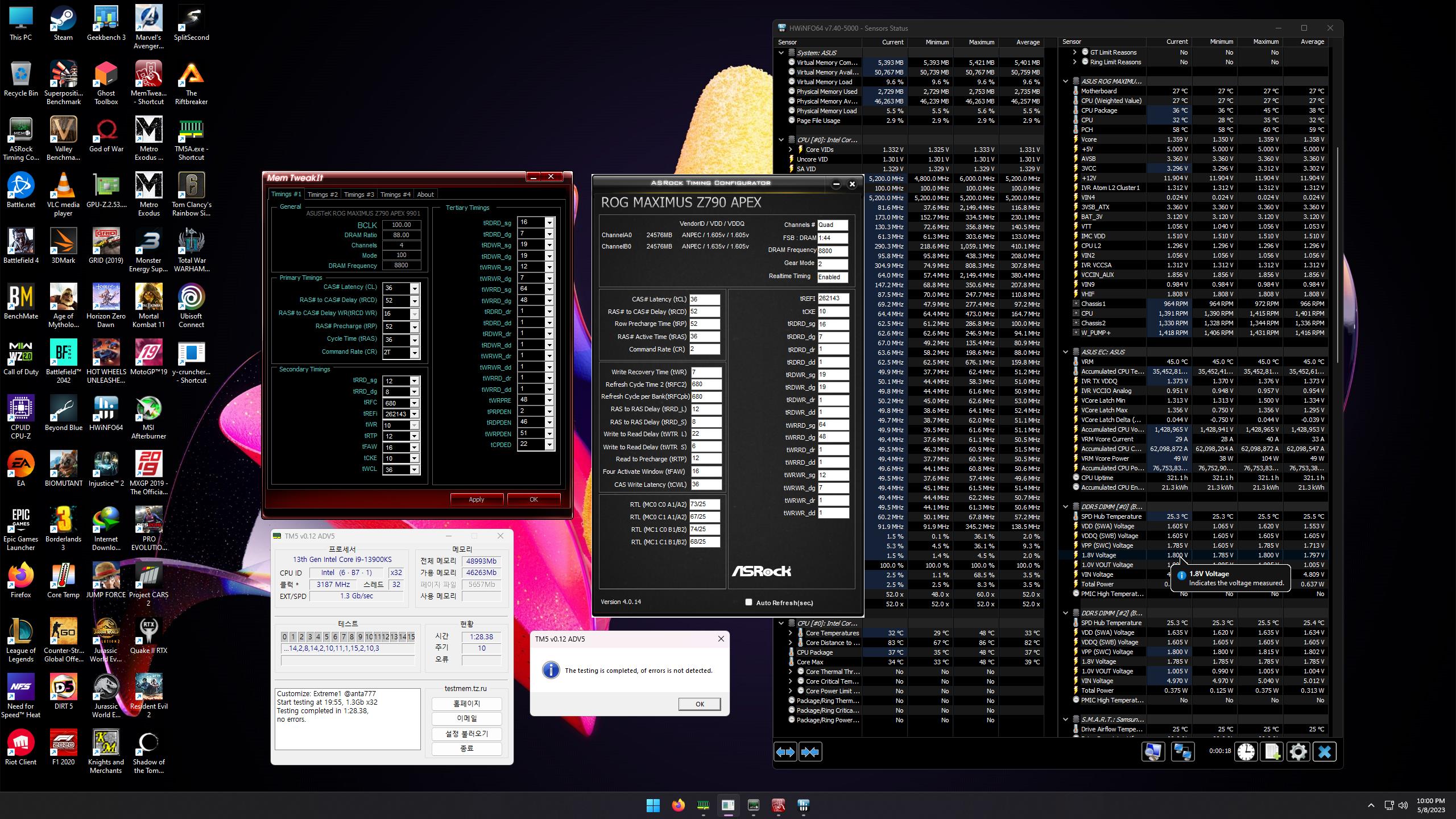Click HWiNFO remote network monitors icon
Screen dimensions: 1456x819
point(1182,751)
